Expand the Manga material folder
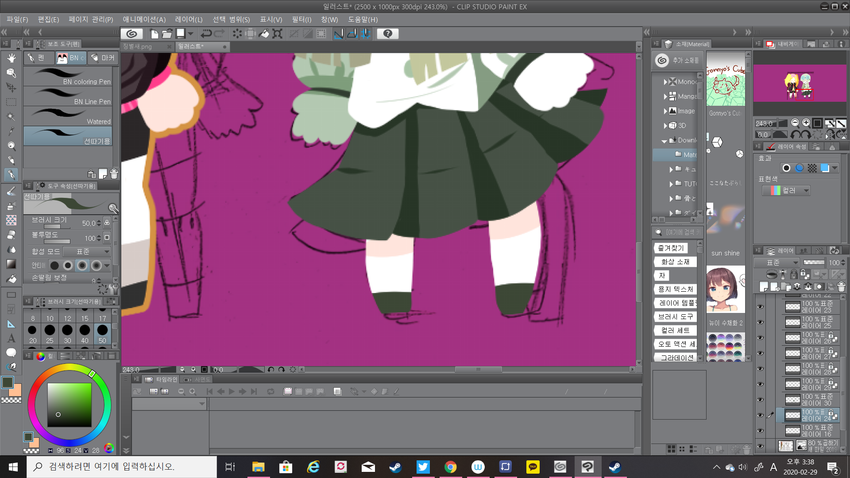 [x=665, y=96]
